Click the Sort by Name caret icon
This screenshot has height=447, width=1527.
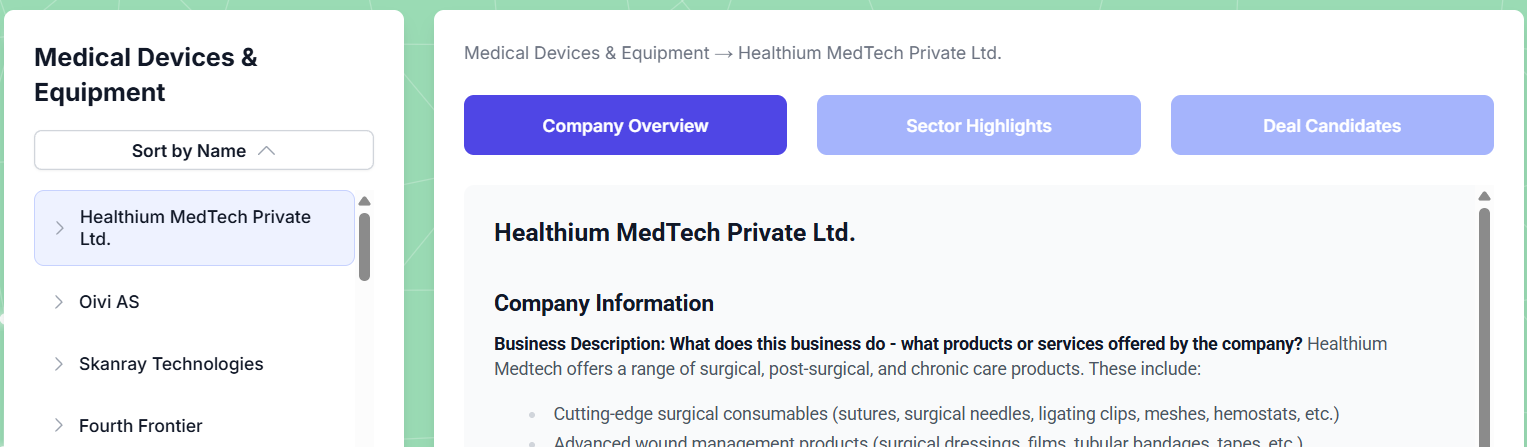266,151
